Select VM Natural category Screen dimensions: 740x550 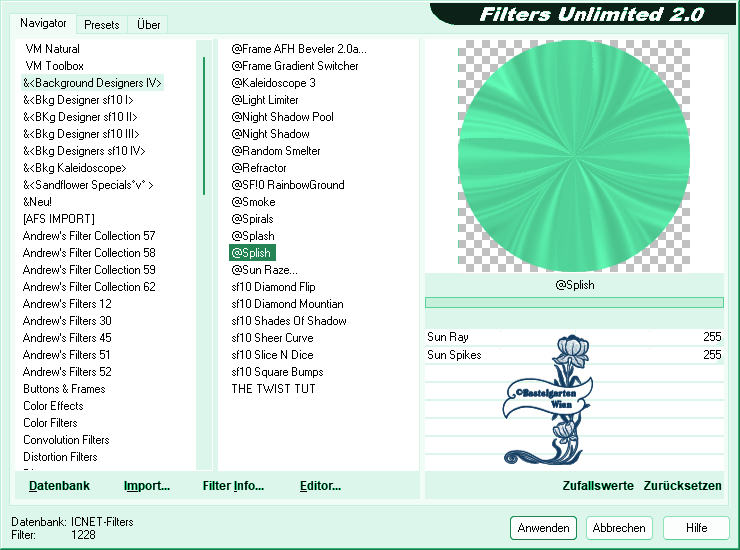pyautogui.click(x=52, y=49)
